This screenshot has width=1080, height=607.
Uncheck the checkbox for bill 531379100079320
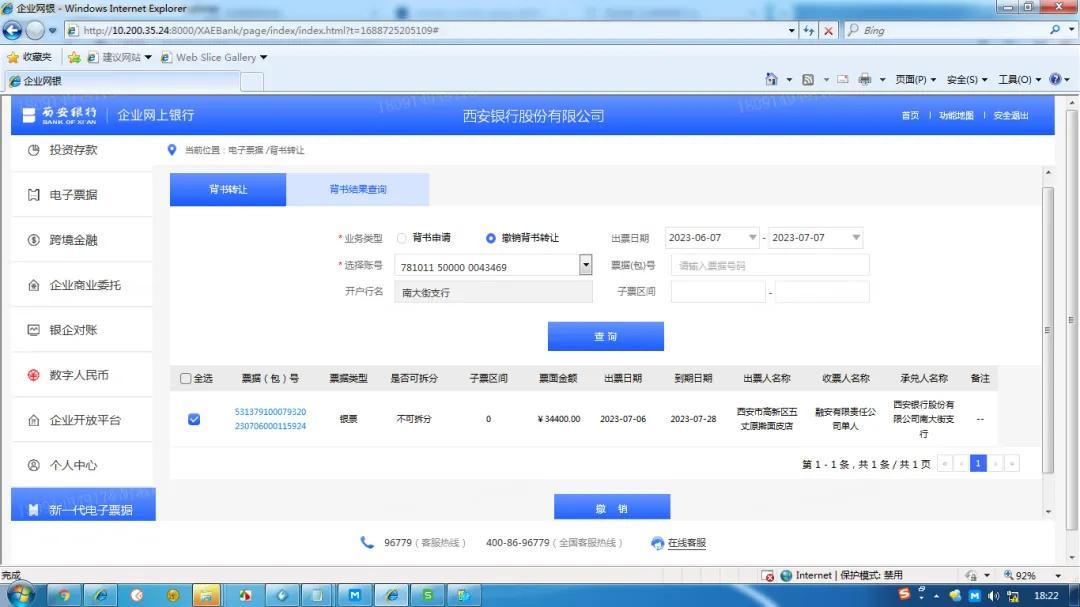(x=194, y=419)
